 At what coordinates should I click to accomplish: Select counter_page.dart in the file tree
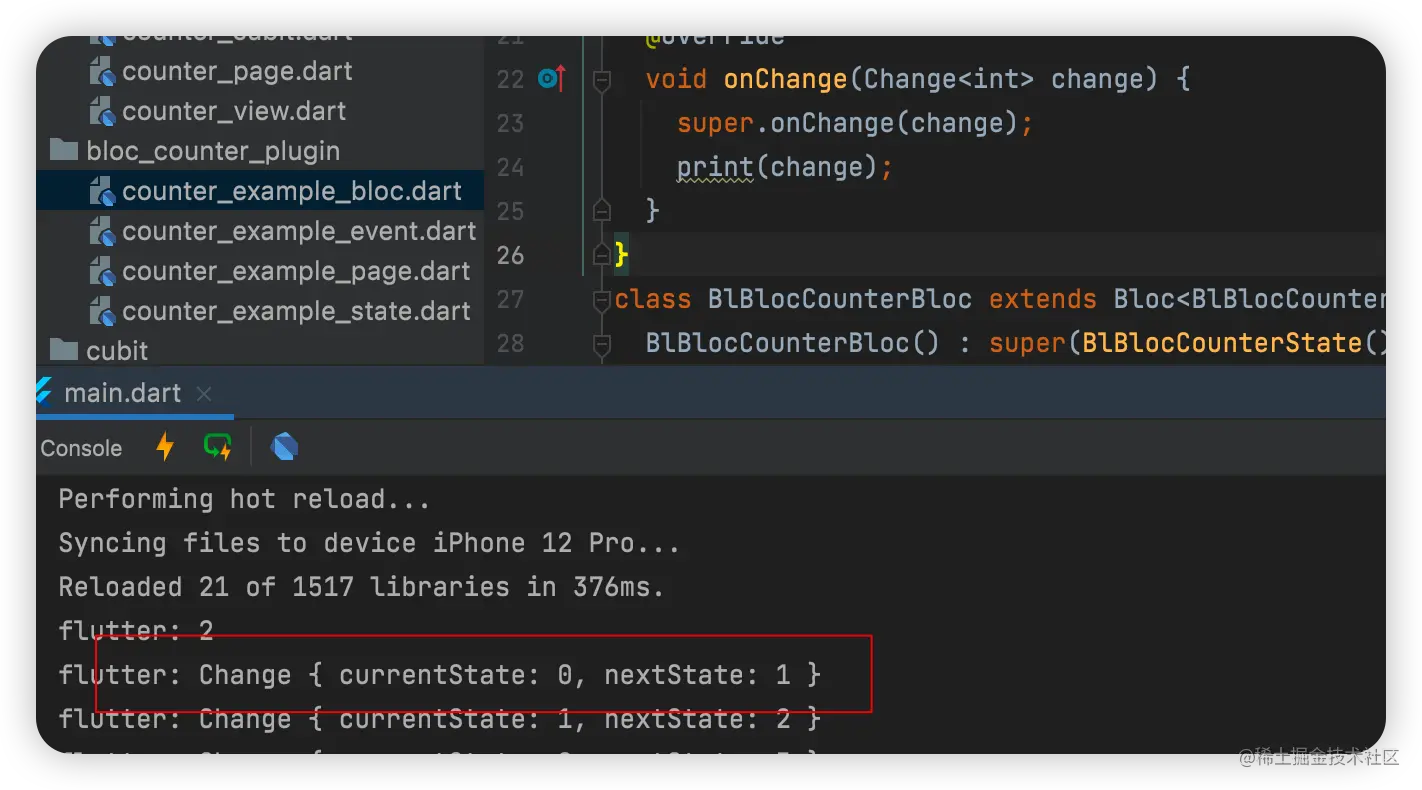click(x=237, y=71)
